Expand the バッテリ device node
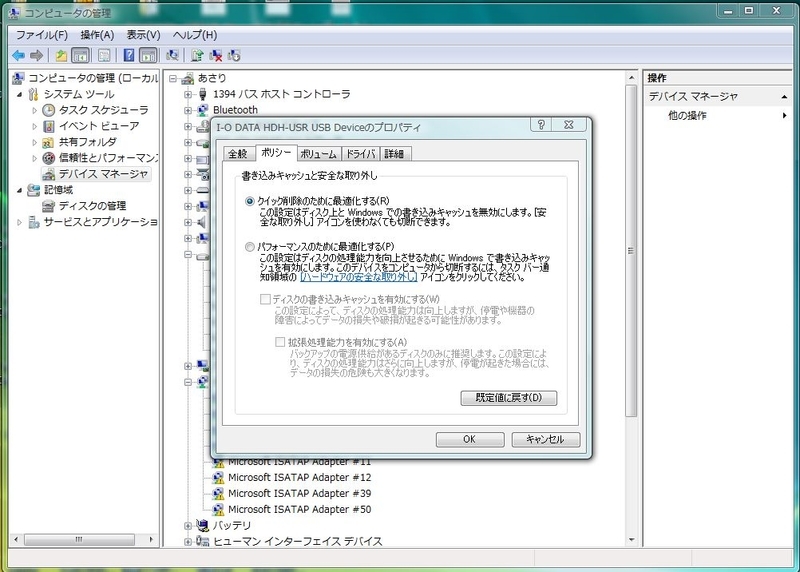800x572 pixels. pos(188,526)
